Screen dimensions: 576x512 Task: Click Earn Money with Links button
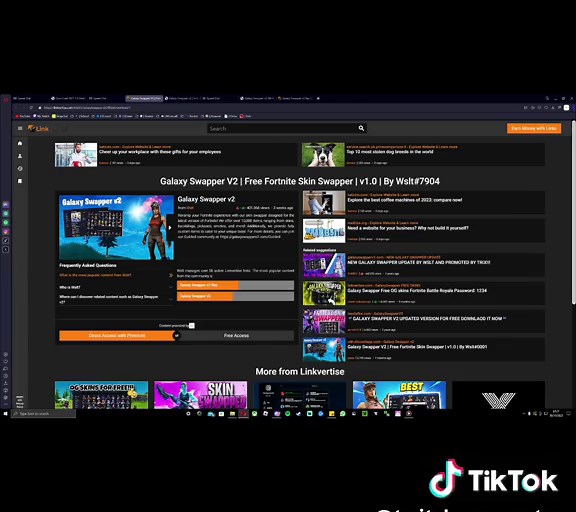[x=534, y=128]
